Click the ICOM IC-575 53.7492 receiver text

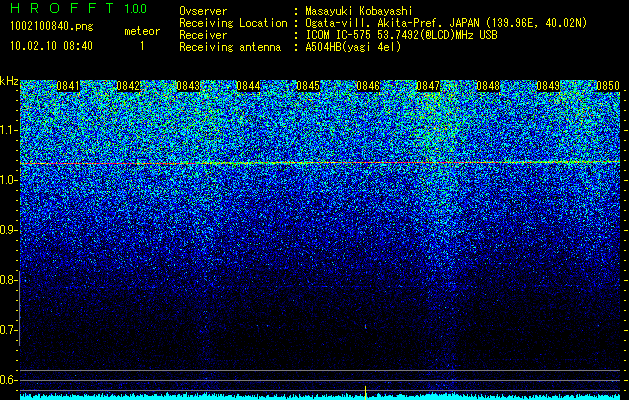(401, 35)
